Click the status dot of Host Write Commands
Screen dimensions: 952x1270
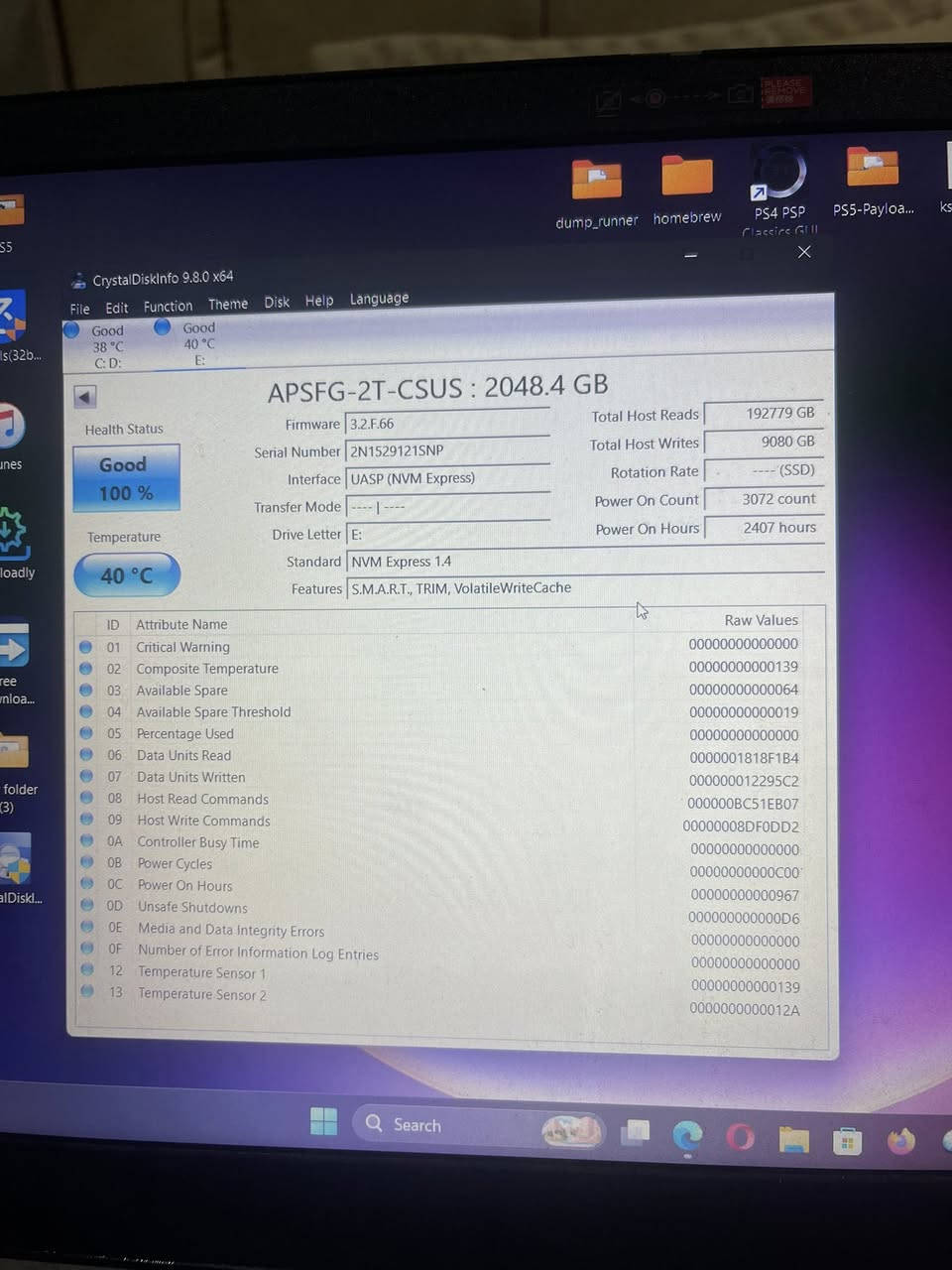(x=85, y=821)
